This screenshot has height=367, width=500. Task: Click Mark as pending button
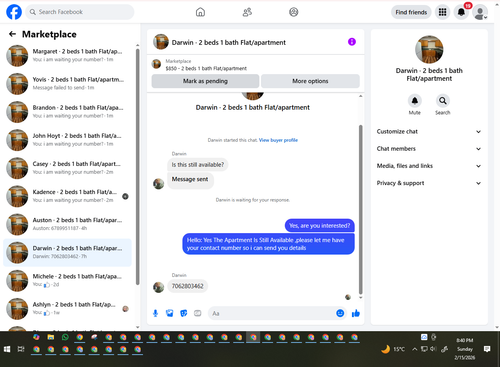tap(205, 81)
